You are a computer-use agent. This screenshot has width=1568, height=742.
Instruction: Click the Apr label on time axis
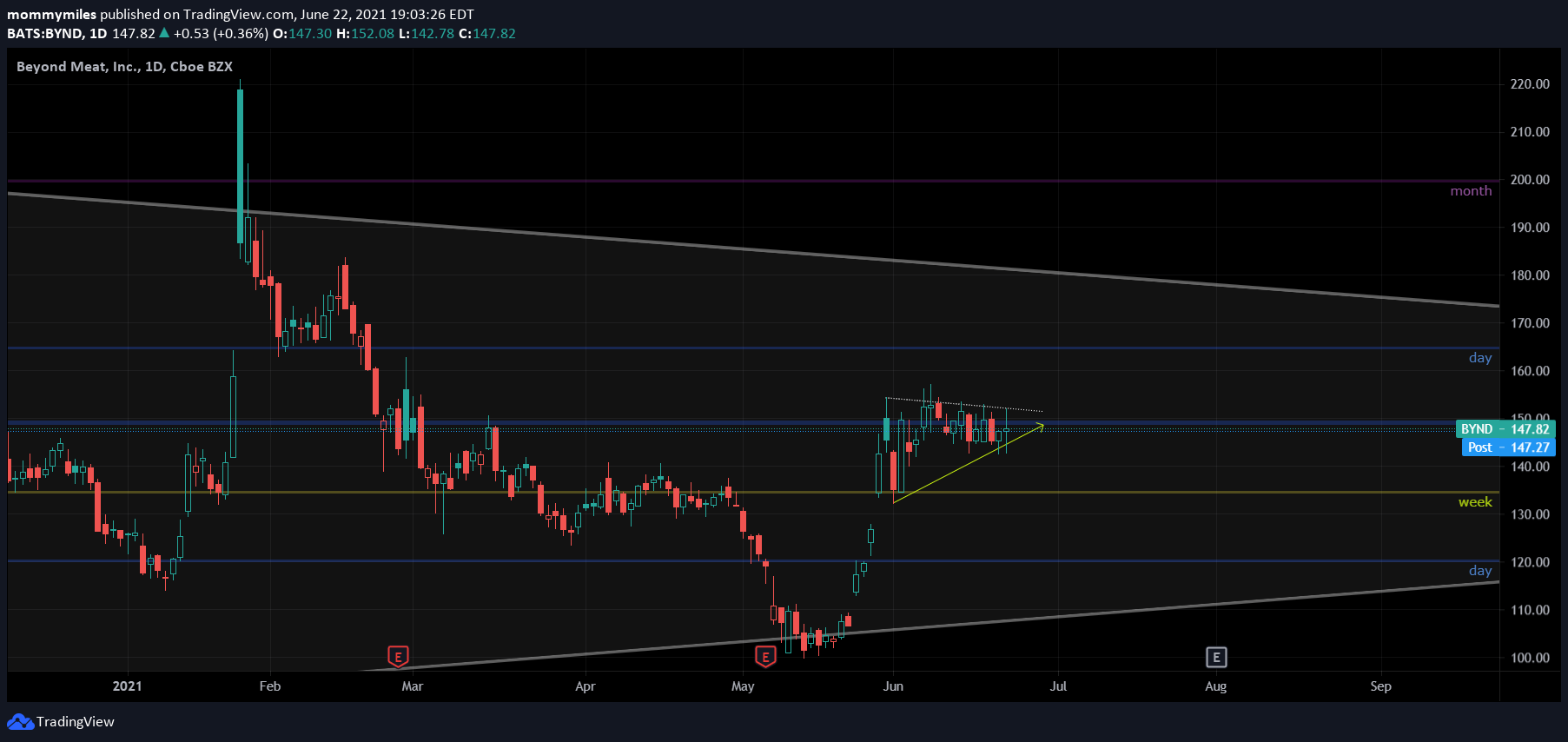(x=586, y=686)
